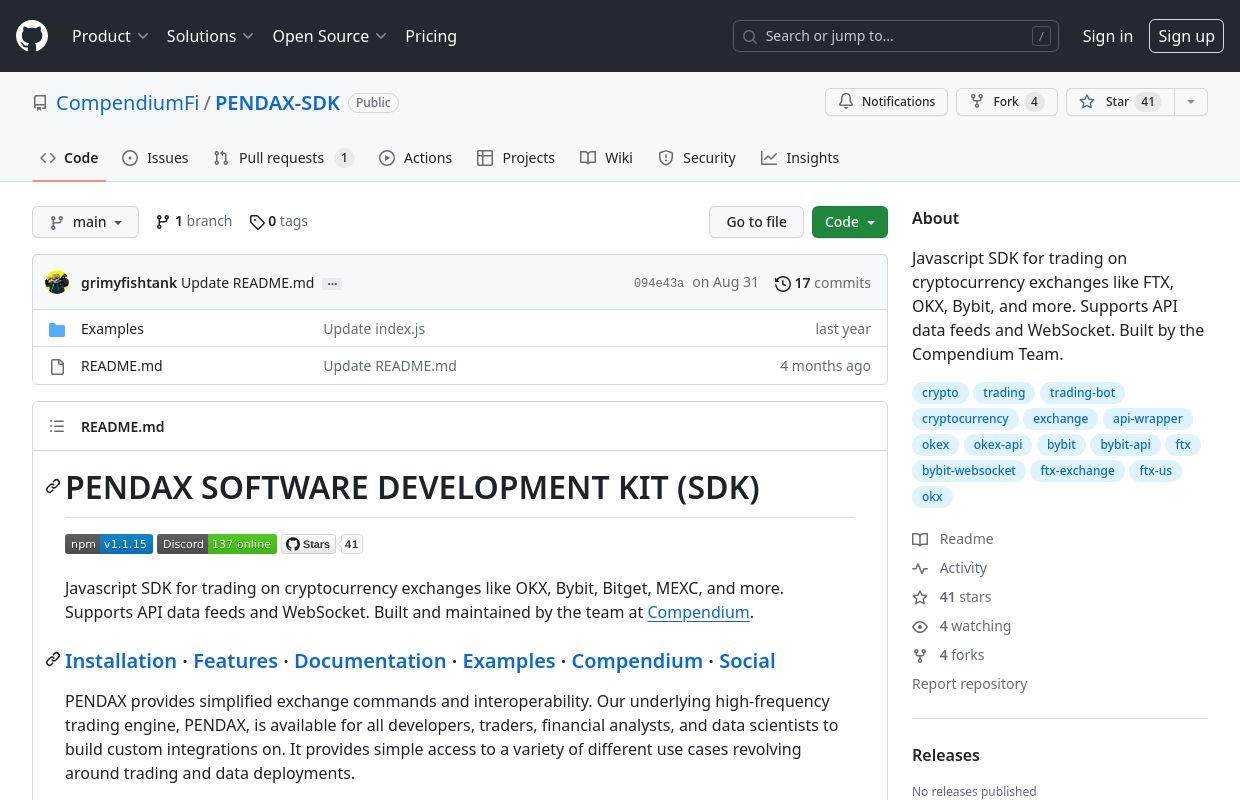Jump to the Examples section link in README

click(509, 661)
